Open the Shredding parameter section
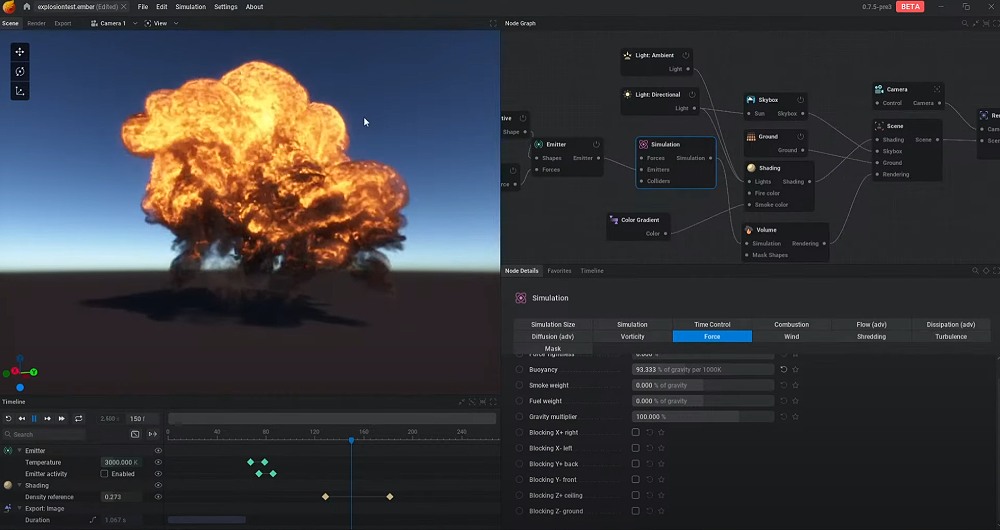The height and width of the screenshot is (530, 1000). pos(871,337)
